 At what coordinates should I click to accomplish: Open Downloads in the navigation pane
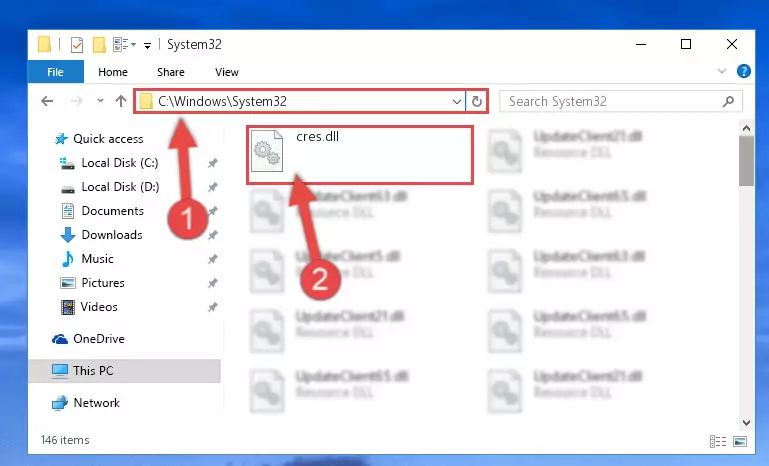[112, 235]
